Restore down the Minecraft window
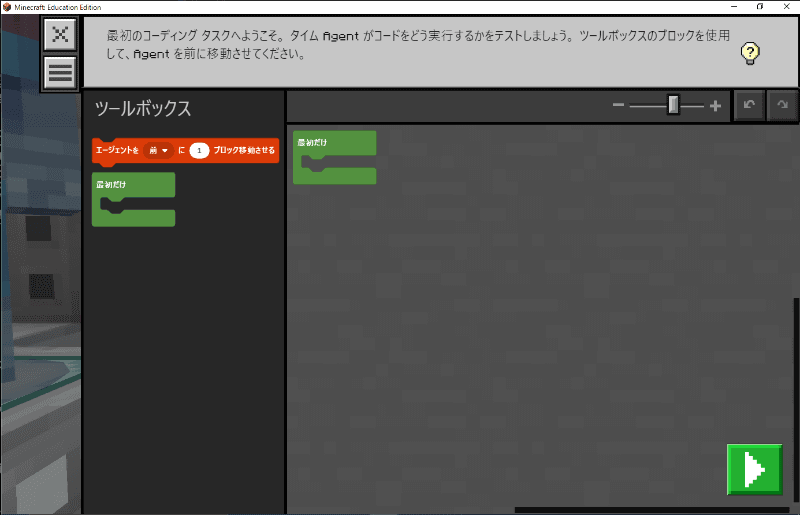The width and height of the screenshot is (800, 515). (760, 7)
